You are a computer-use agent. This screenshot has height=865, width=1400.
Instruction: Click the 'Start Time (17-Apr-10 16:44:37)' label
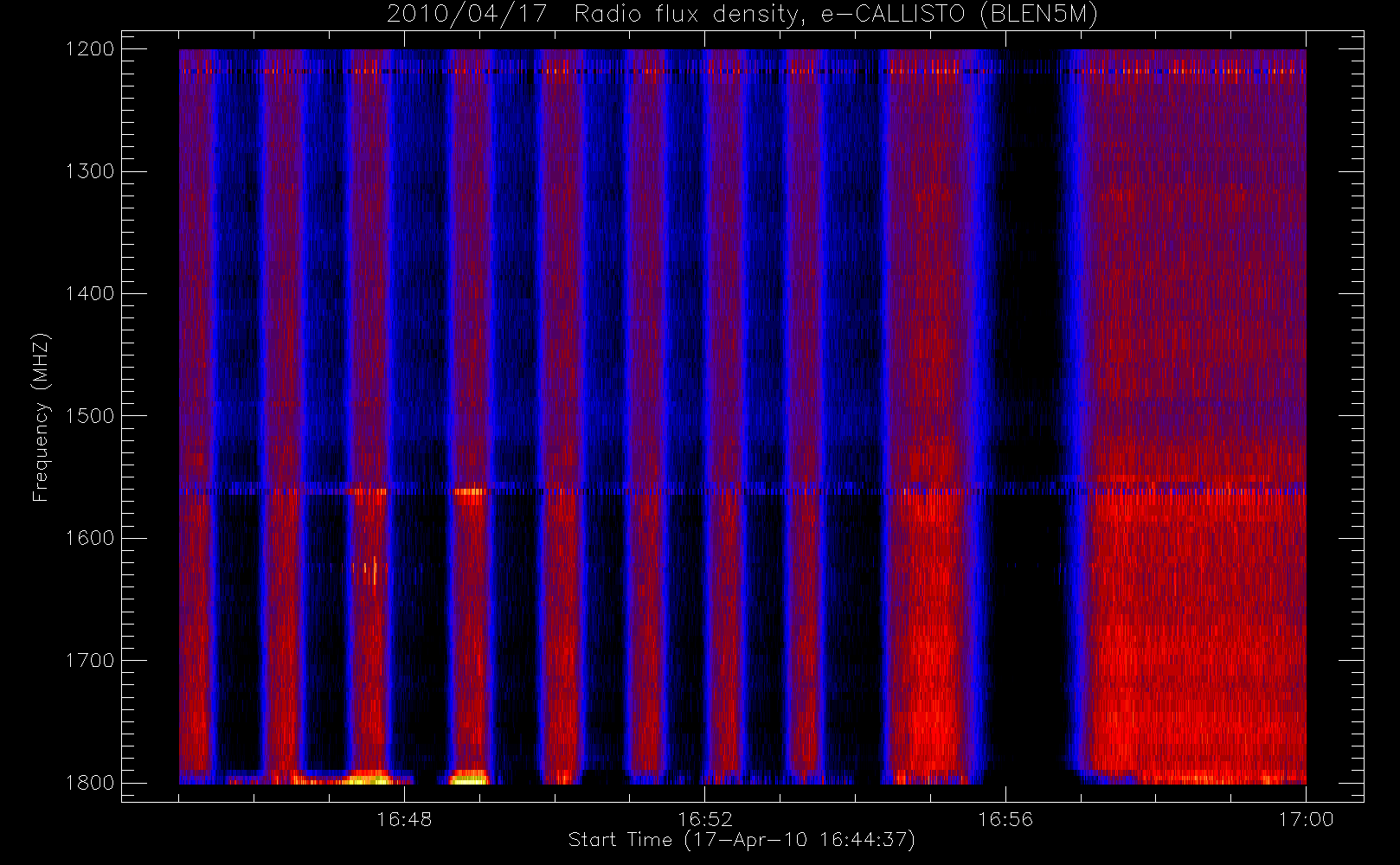(742, 840)
